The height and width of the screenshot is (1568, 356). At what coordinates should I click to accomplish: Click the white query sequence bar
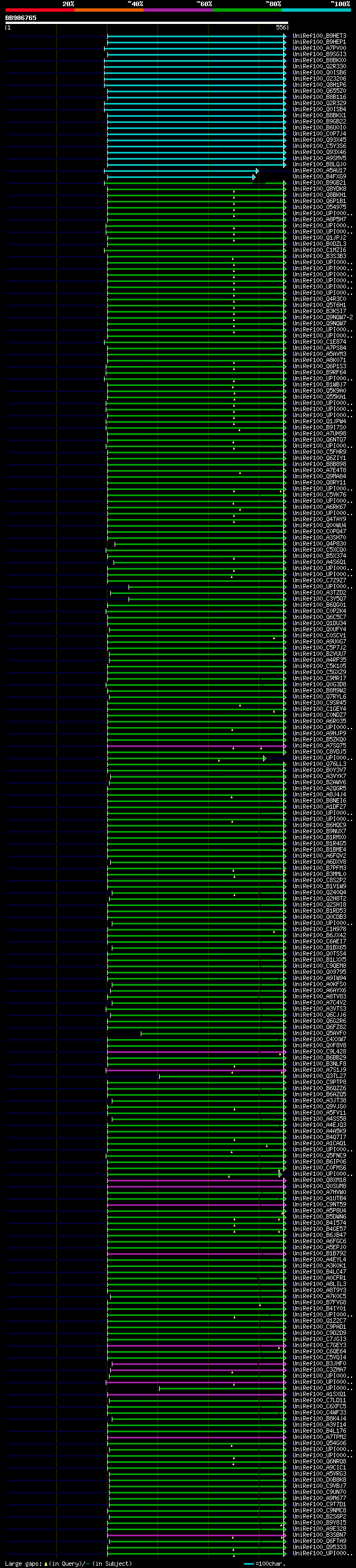click(147, 22)
